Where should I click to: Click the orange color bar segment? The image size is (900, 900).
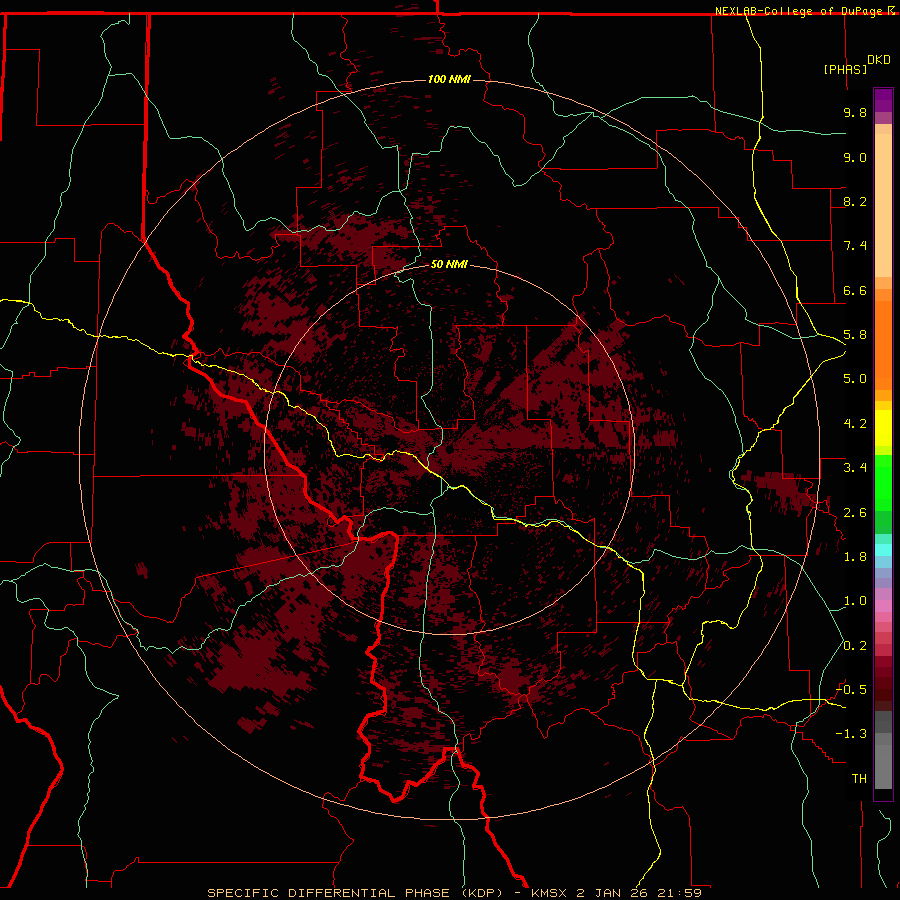(883, 346)
